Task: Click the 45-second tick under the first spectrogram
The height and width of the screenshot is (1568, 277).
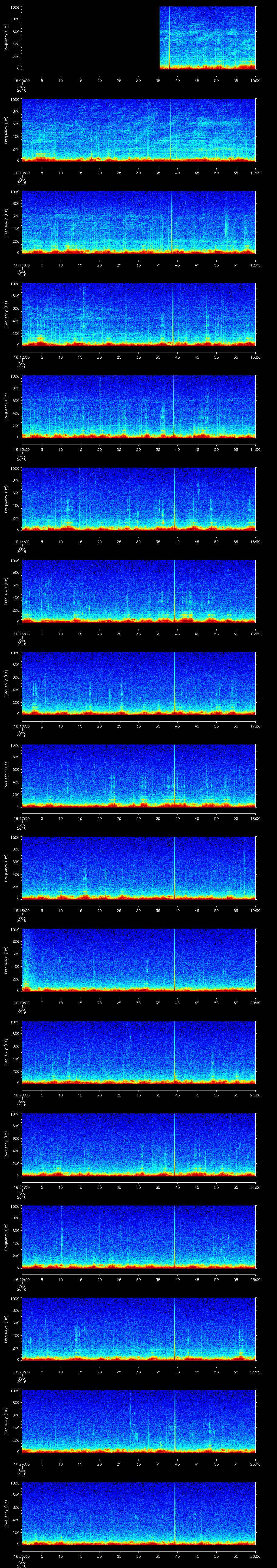Action: click(197, 80)
